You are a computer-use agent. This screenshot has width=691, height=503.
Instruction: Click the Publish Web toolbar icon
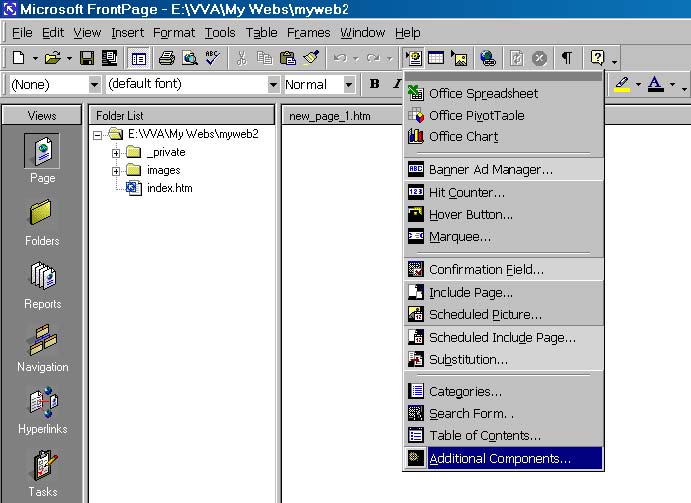coord(109,58)
